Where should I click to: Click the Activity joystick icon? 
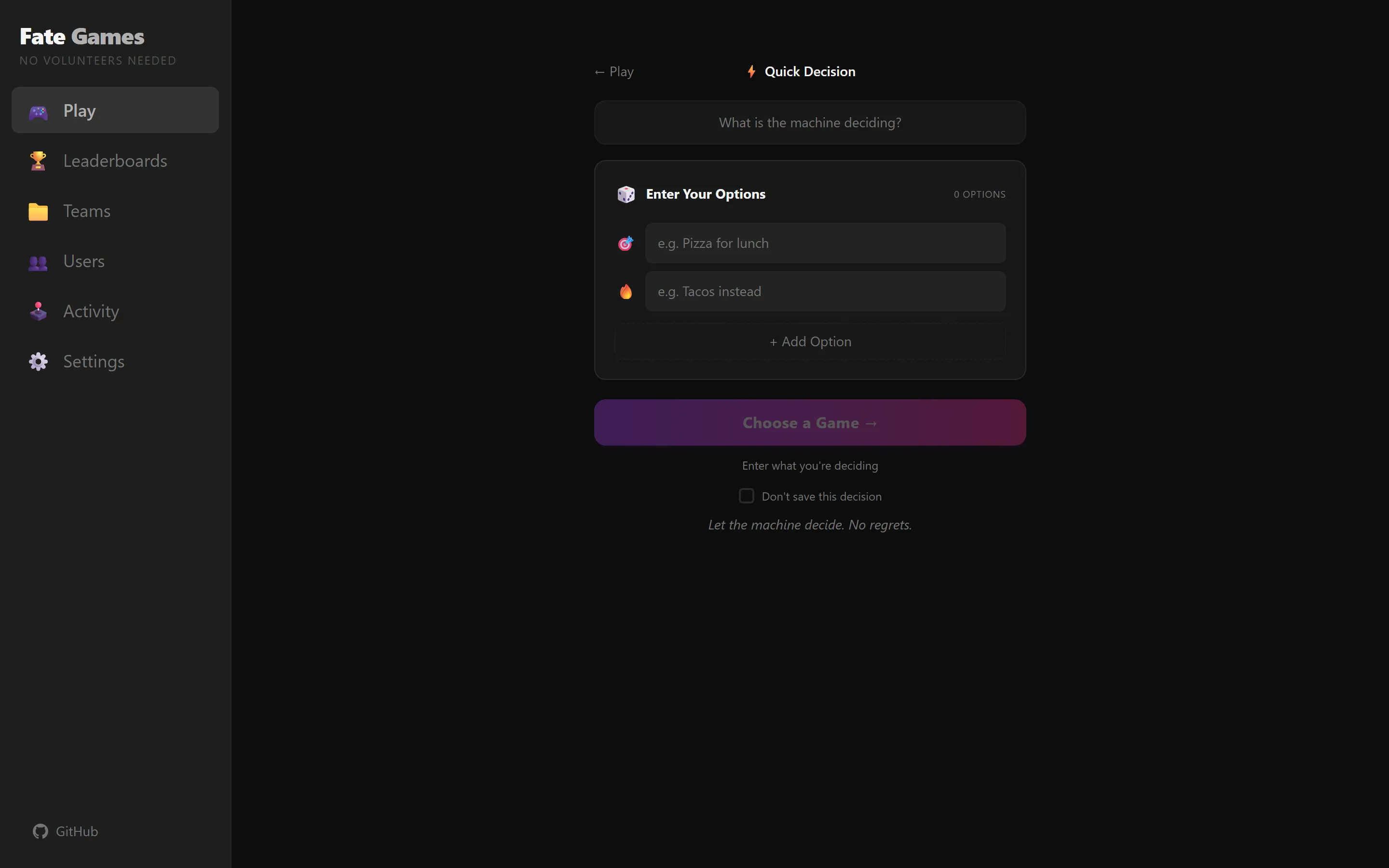tap(38, 311)
